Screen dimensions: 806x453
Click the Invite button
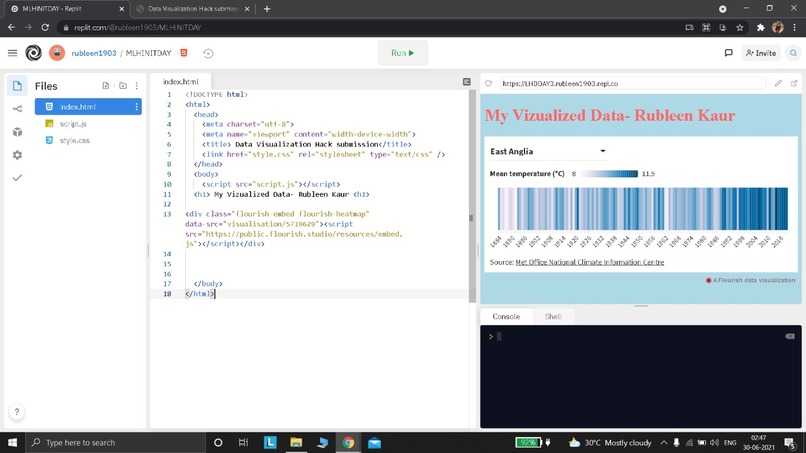[761, 53]
